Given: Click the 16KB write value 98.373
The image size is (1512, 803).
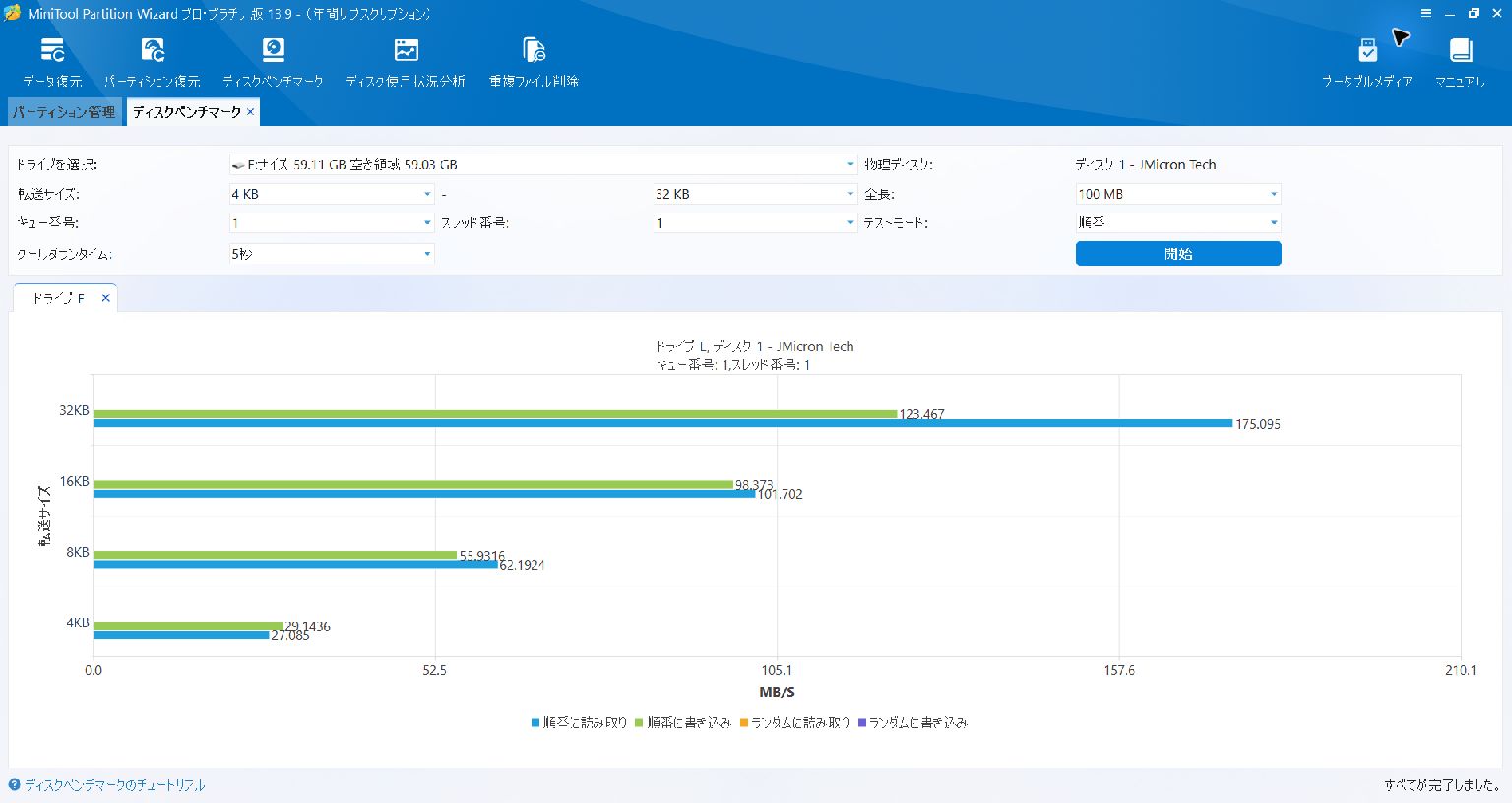Looking at the screenshot, I should pyautogui.click(x=754, y=485).
